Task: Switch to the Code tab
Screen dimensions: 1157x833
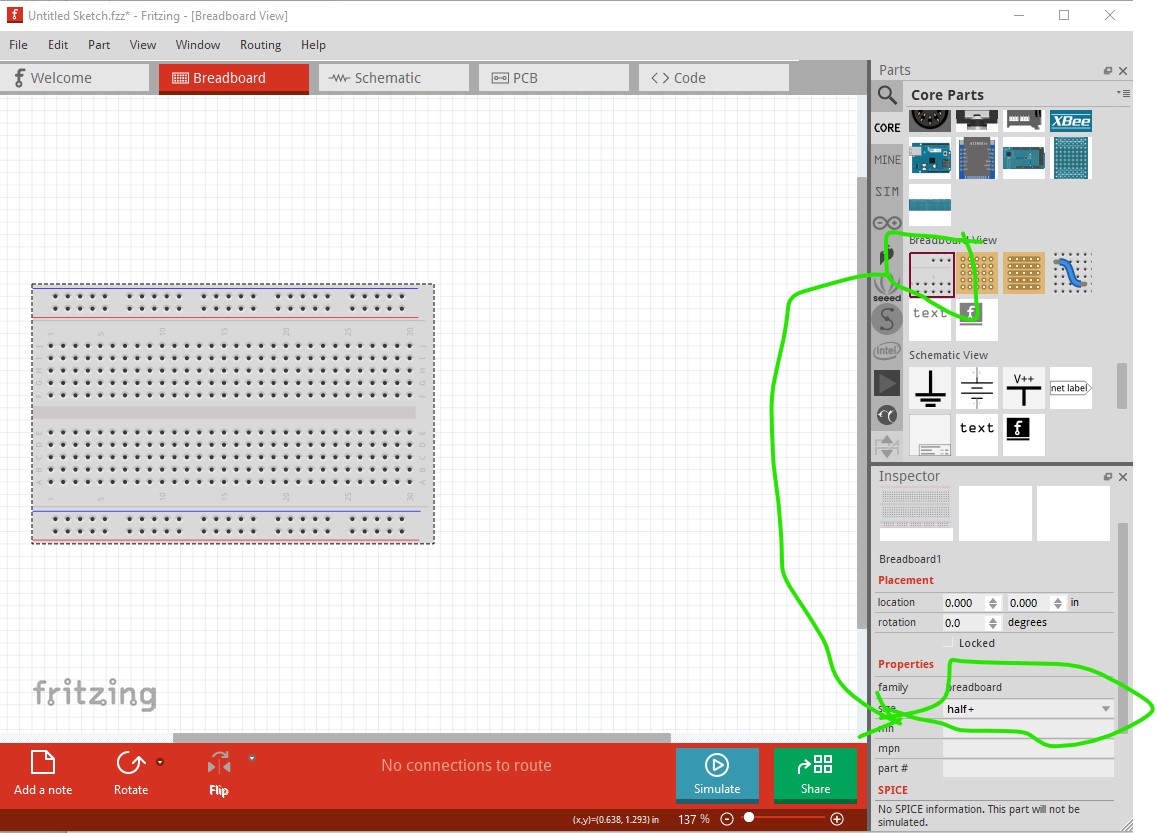Action: coord(714,77)
